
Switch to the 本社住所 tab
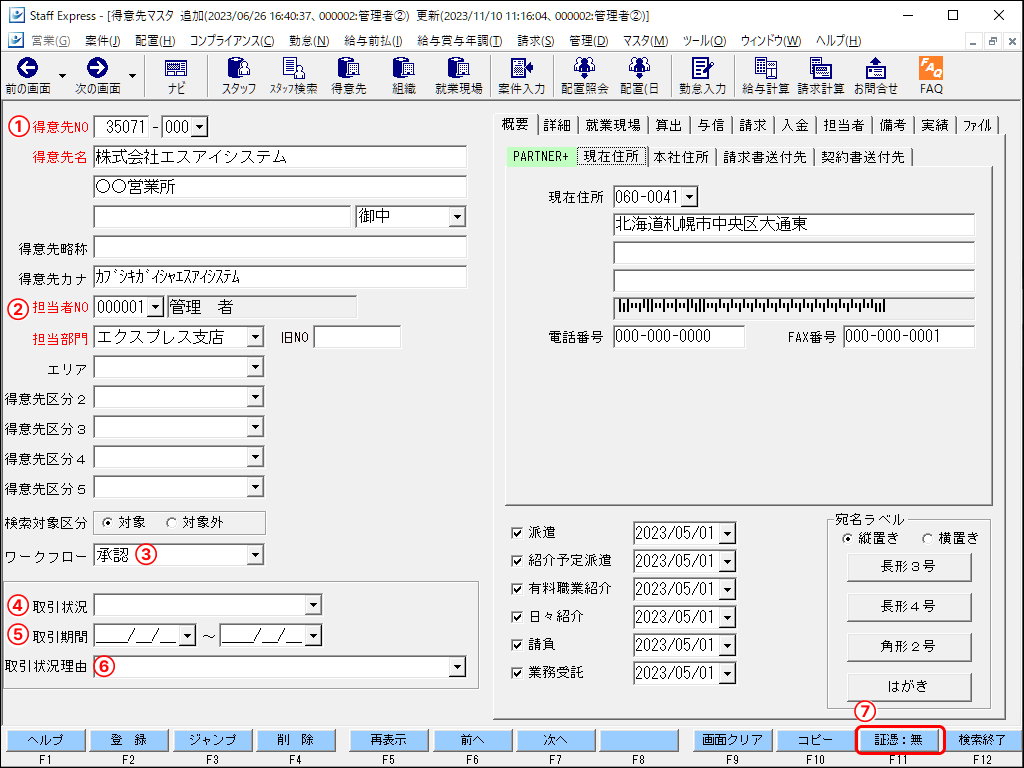(x=680, y=157)
